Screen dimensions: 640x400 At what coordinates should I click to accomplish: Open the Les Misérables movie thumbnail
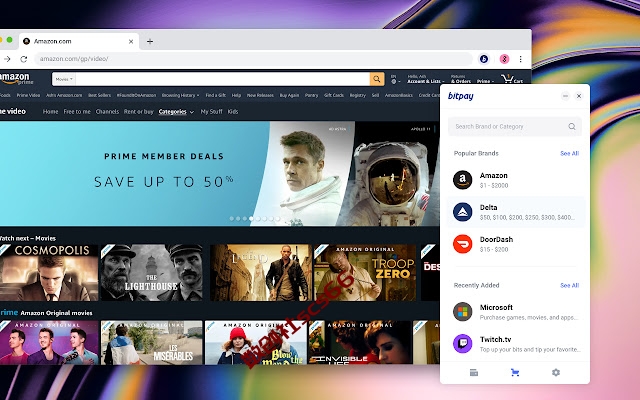151,342
